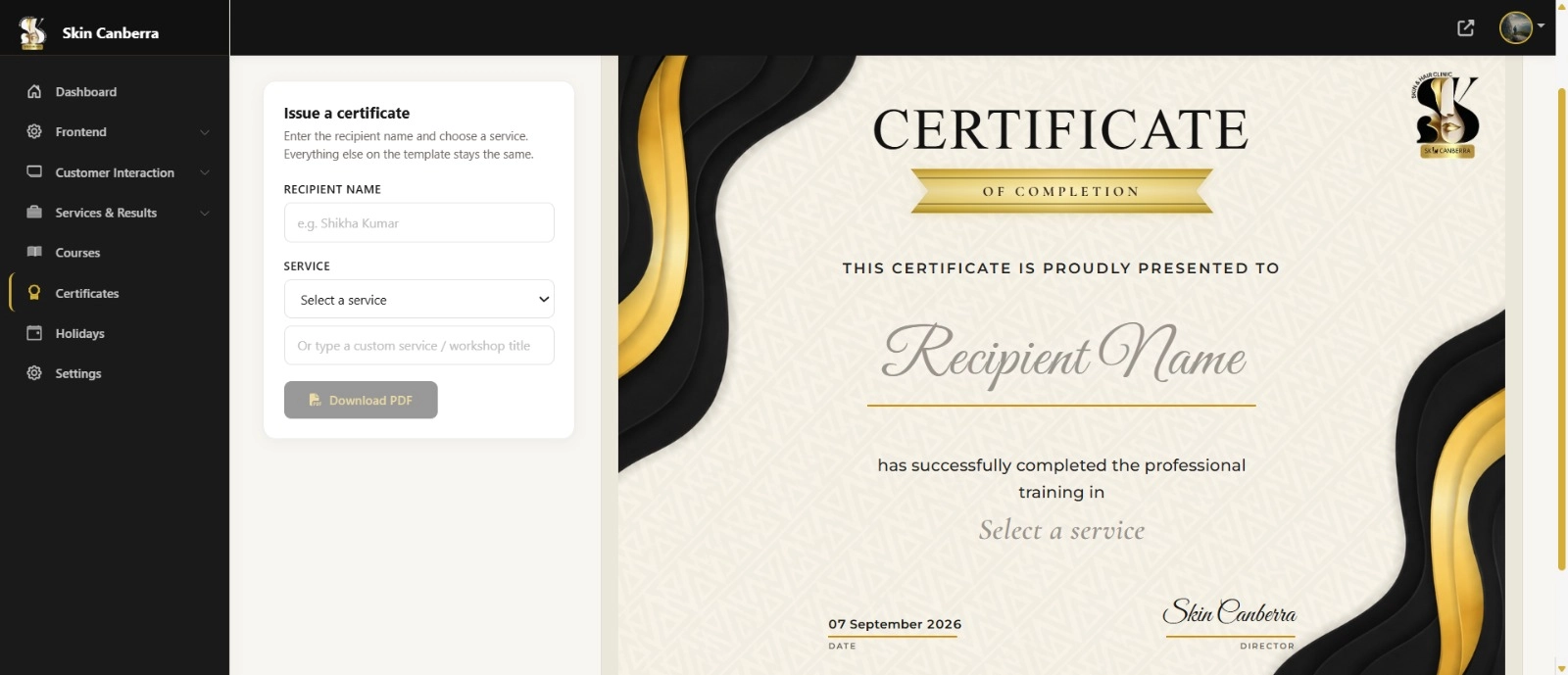Click 'THIS CERTIFICATE IS PROUDLY PRESENTED TO' text
Viewport: 1568px width, 675px height.
click(x=1060, y=267)
